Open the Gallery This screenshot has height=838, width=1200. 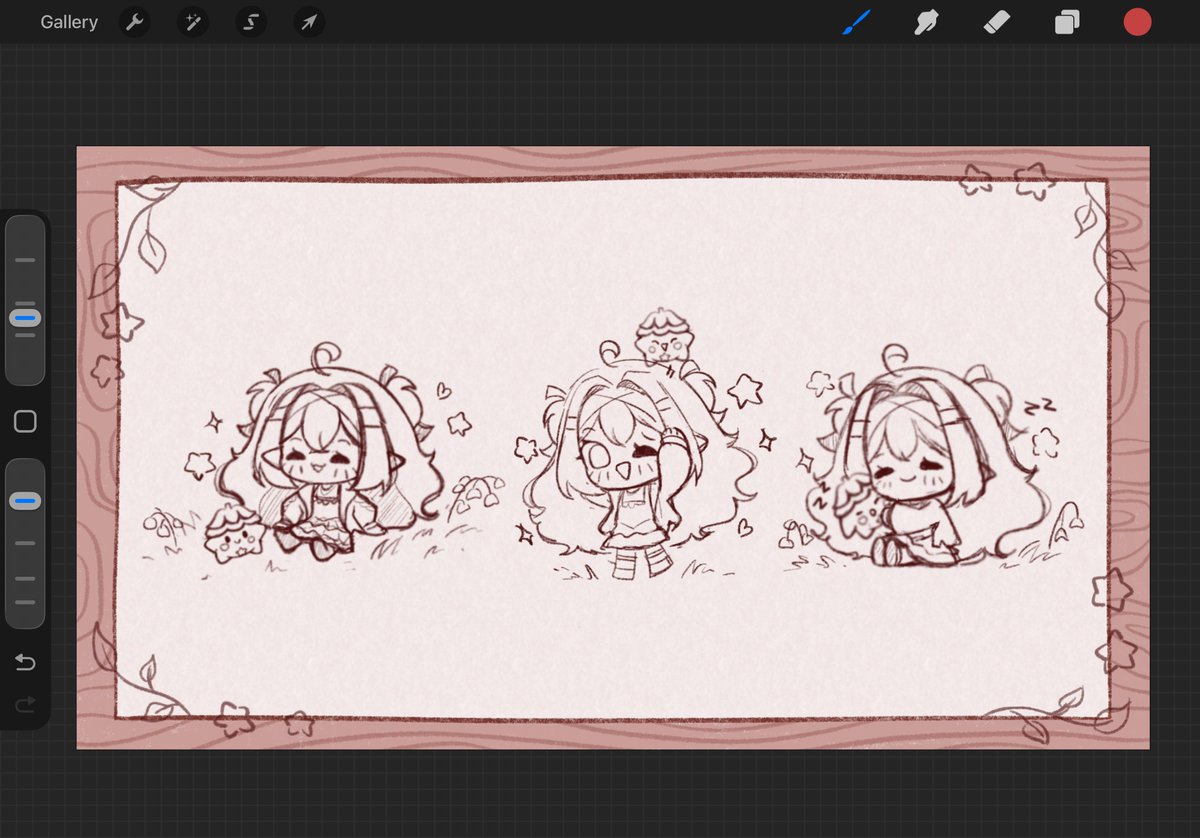pos(69,22)
